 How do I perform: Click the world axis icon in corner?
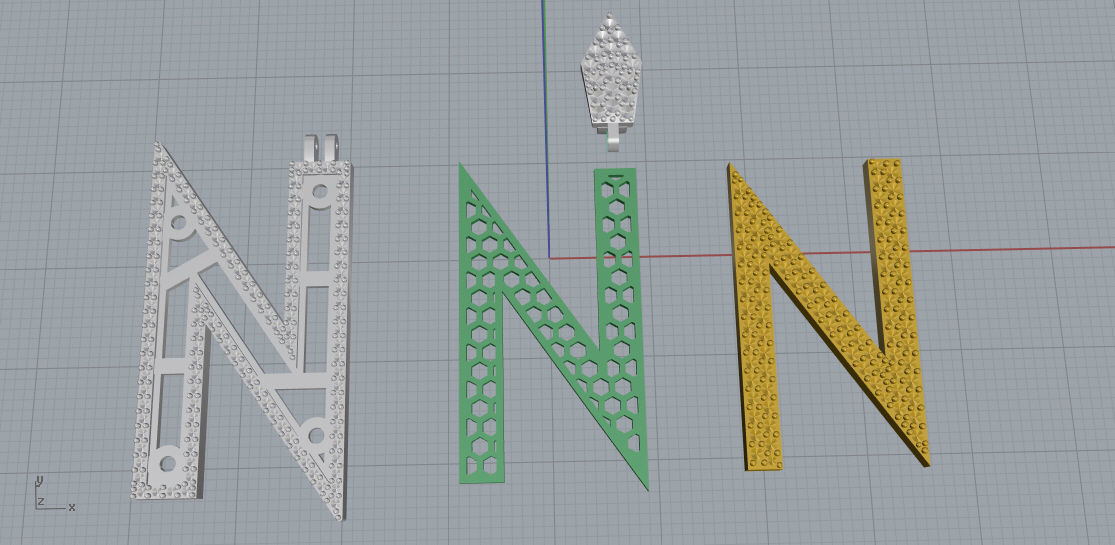[55, 493]
